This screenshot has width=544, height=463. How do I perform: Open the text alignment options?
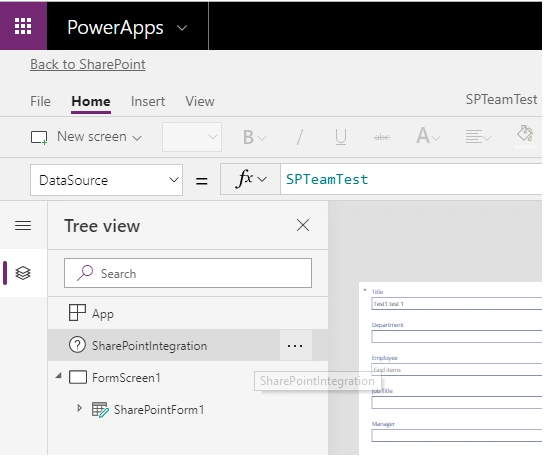(x=478, y=137)
